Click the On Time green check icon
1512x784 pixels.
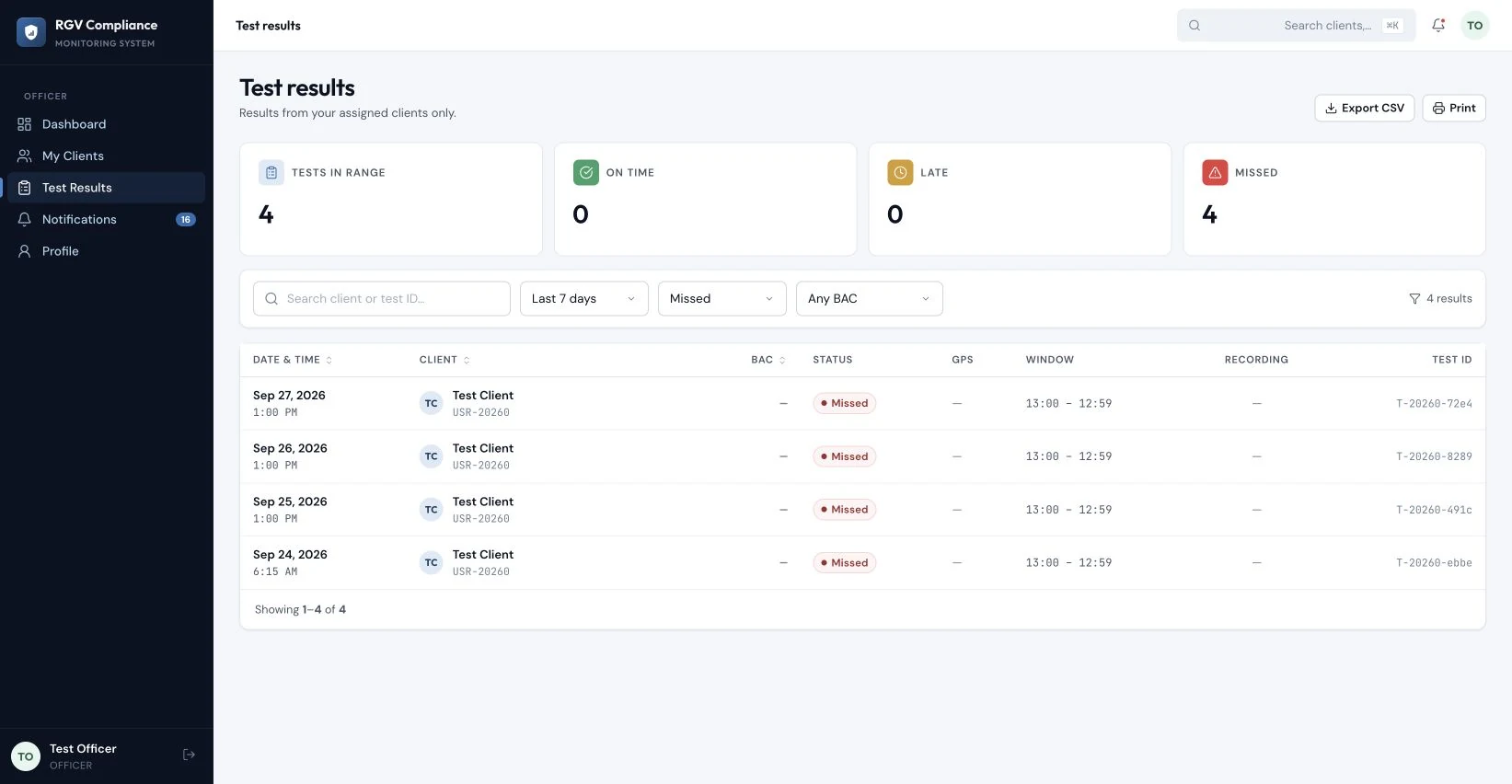(586, 172)
